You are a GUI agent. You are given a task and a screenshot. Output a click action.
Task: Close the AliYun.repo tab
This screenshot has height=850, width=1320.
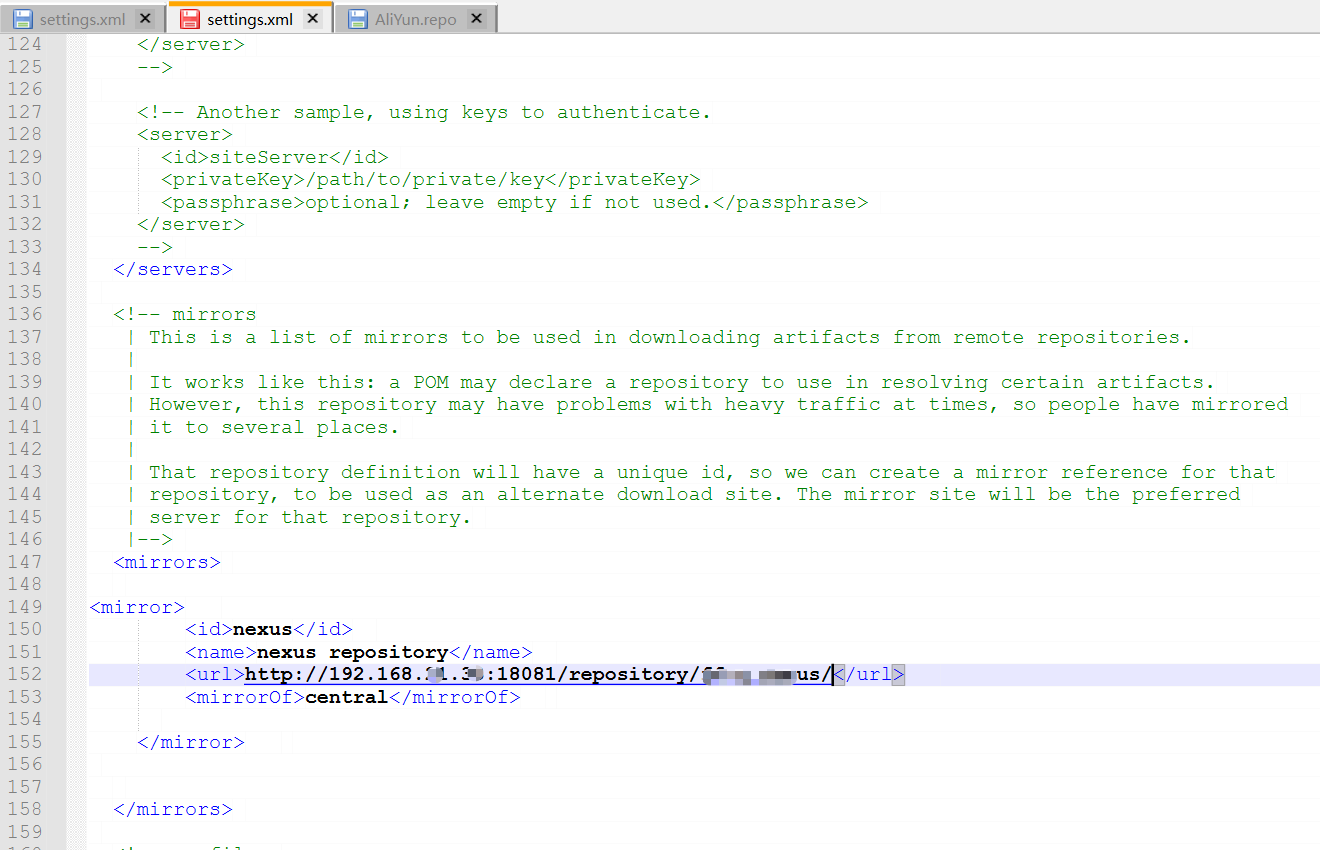click(x=476, y=19)
